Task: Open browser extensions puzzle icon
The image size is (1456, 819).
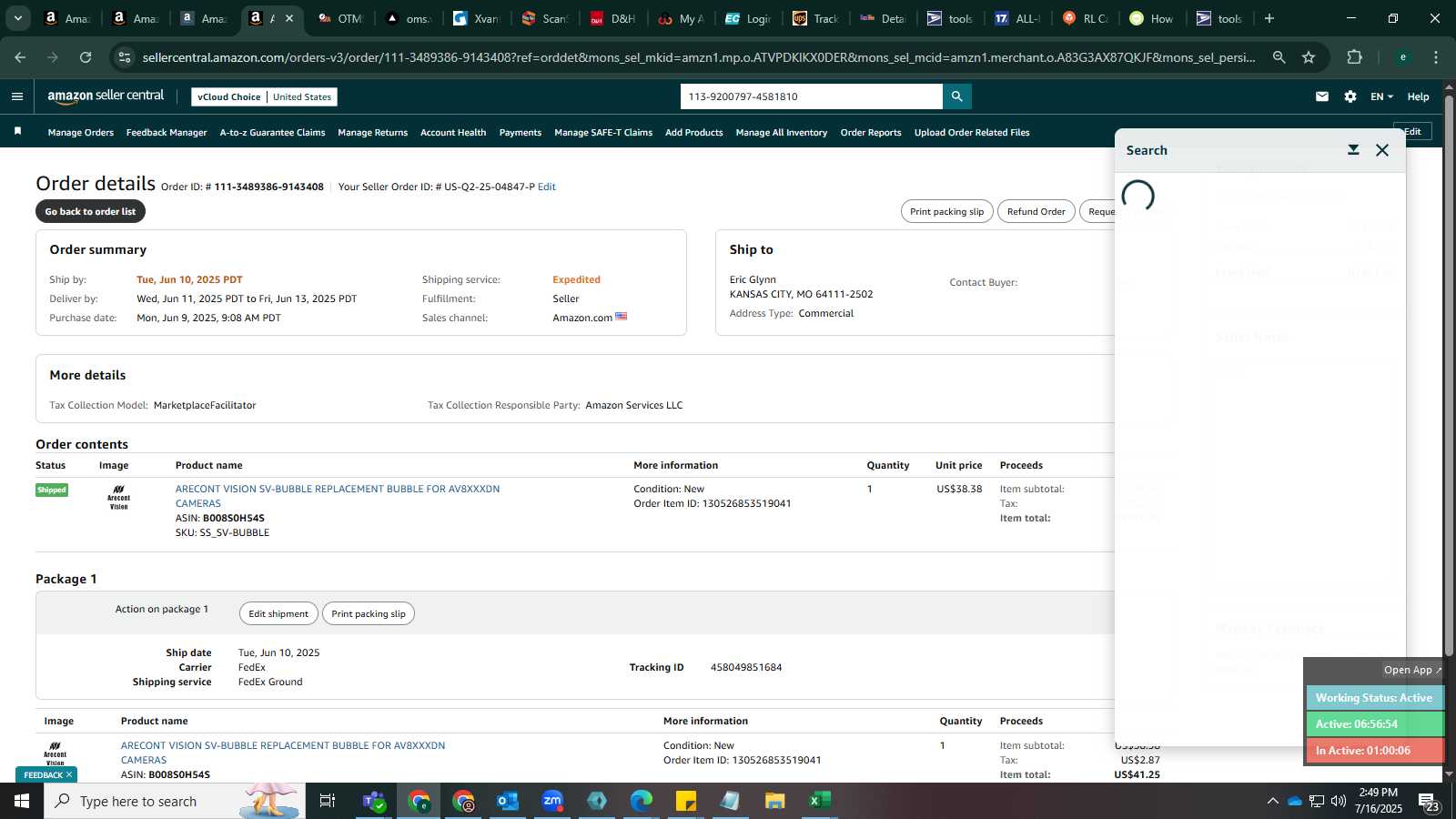Action: pyautogui.click(x=1354, y=57)
